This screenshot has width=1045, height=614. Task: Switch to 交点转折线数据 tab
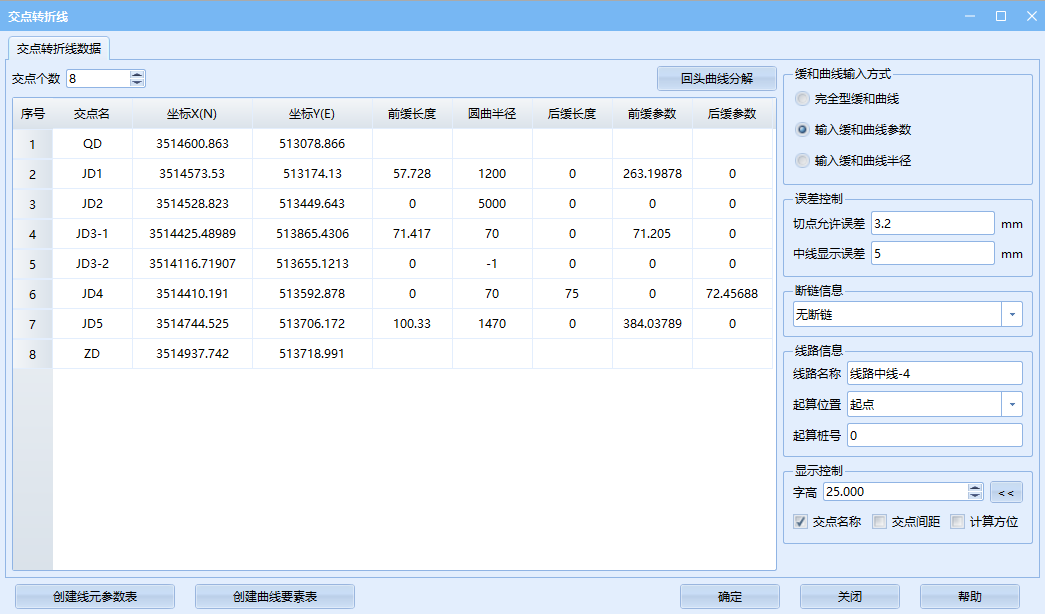pos(59,48)
